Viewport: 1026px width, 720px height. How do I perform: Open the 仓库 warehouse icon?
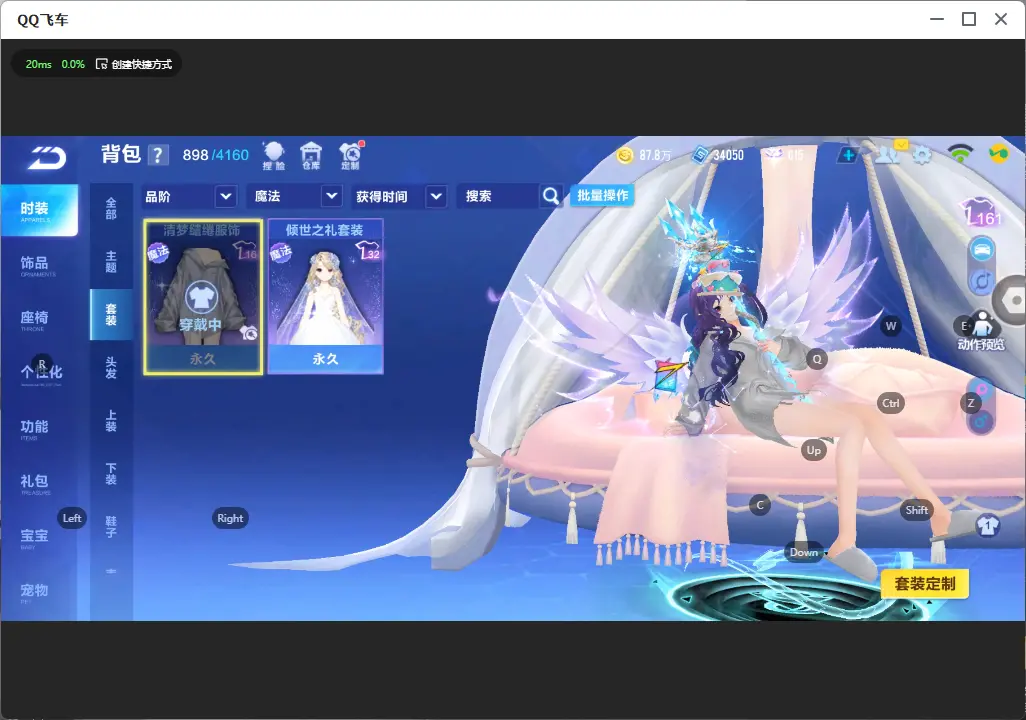pyautogui.click(x=311, y=156)
